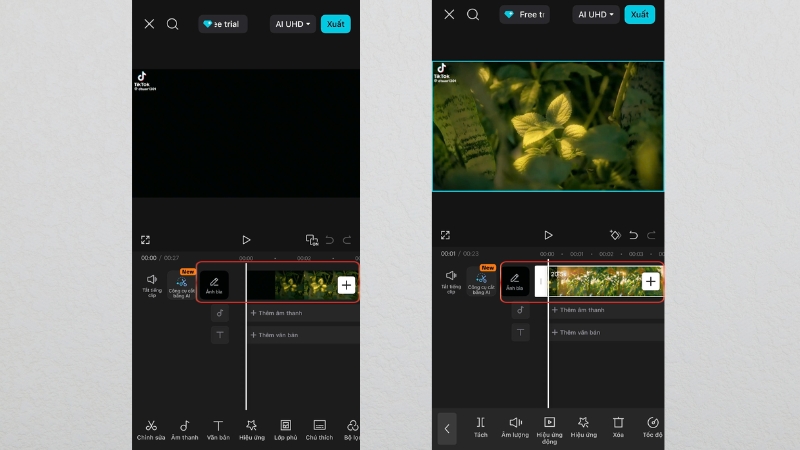The height and width of the screenshot is (450, 800).
Task: Open search in right phone screen
Action: coord(473,14)
